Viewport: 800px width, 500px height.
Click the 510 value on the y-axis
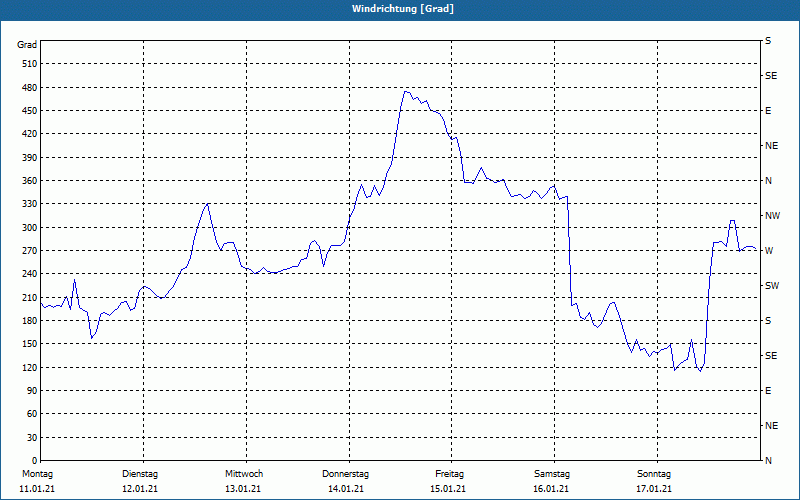click(x=30, y=64)
